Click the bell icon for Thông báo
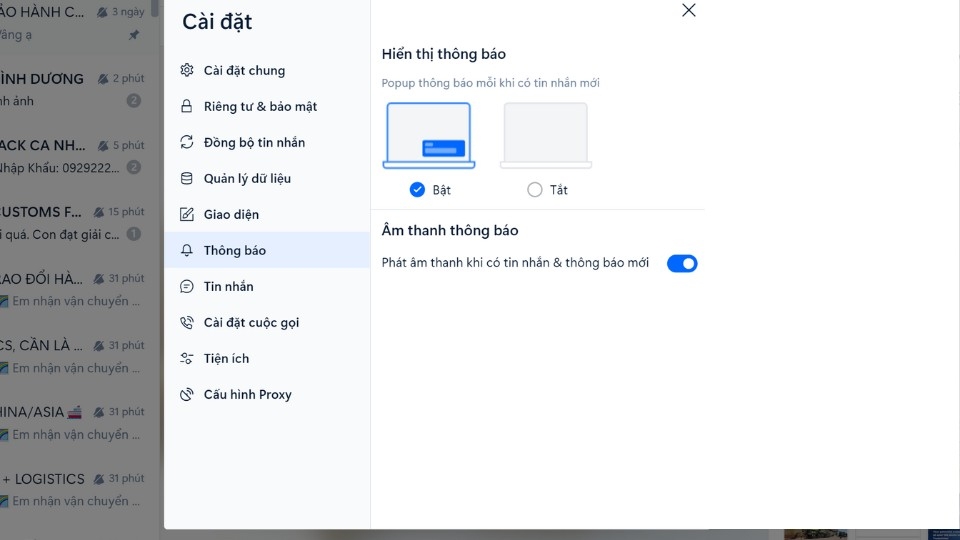Viewport: 960px width, 540px height. point(187,250)
